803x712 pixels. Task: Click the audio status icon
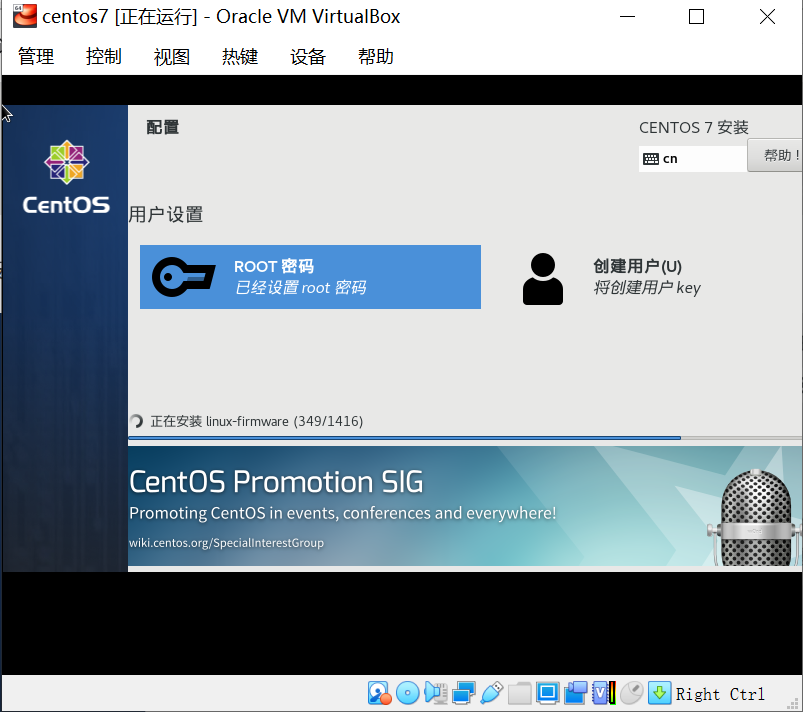[x=436, y=693]
